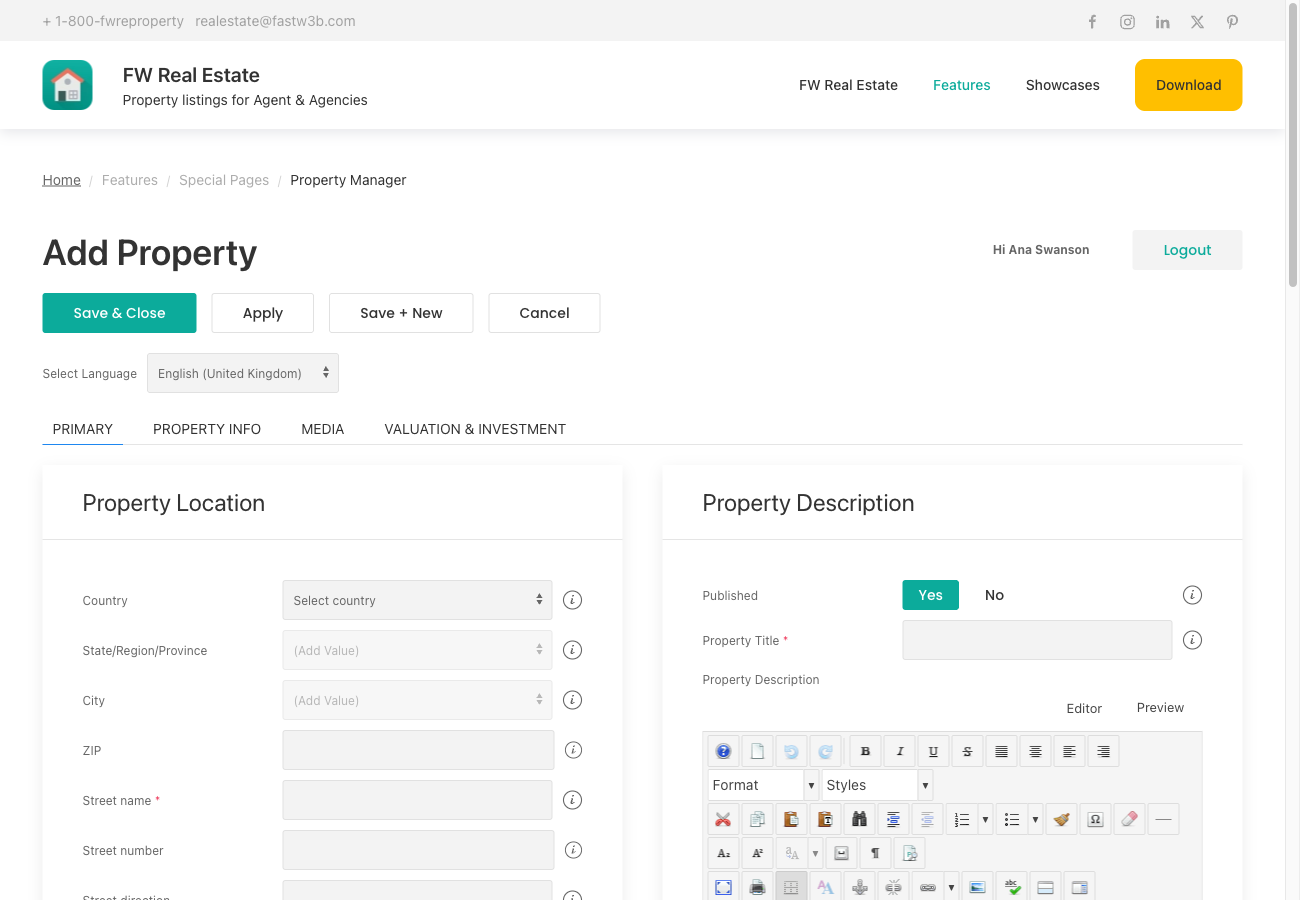The height and width of the screenshot is (900, 1300).
Task: Open the Select Language dropdown
Action: coord(242,372)
